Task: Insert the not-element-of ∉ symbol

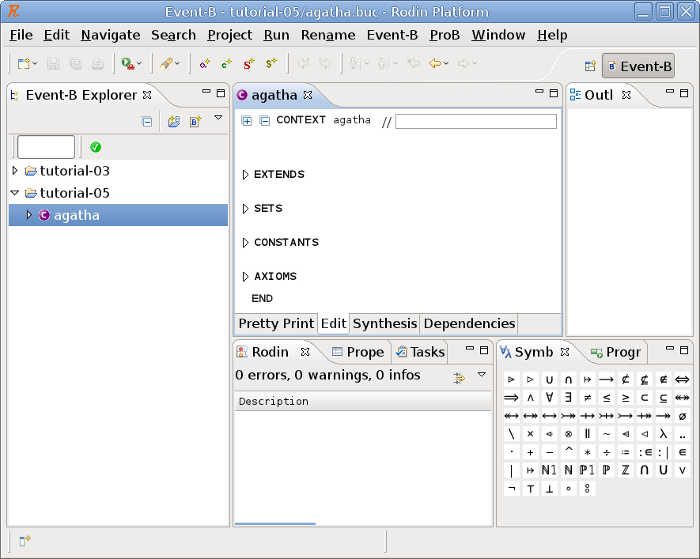Action: (663, 380)
